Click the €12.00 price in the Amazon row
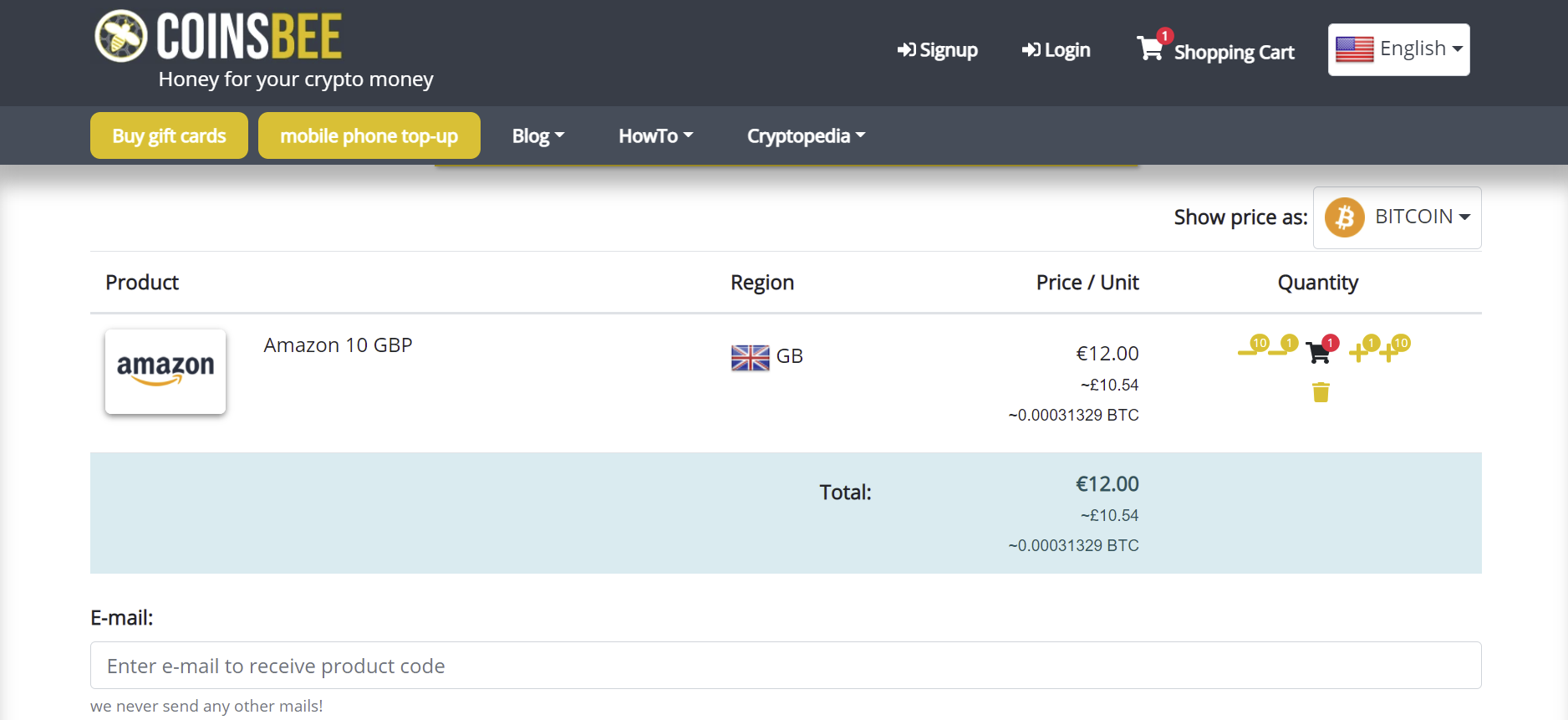The image size is (1568, 720). pyautogui.click(x=1107, y=354)
